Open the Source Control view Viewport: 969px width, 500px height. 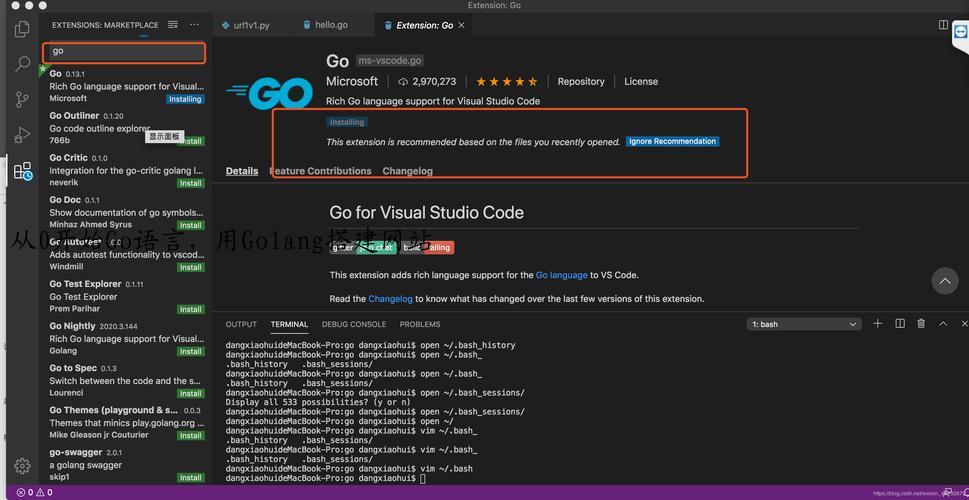coord(22,99)
